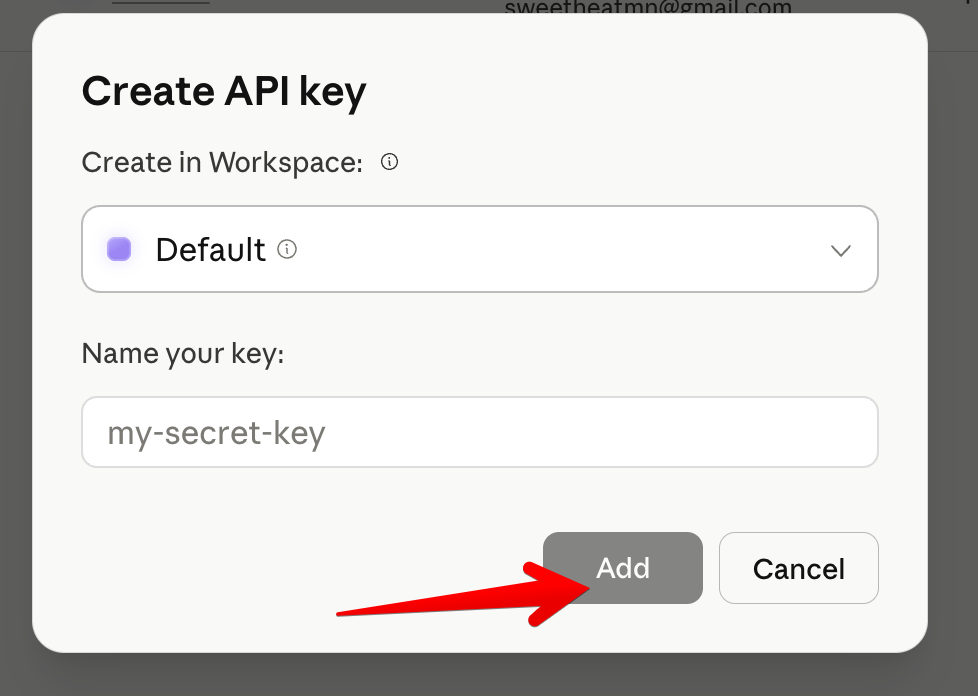Dismiss dialog via dimmed backdrop below it
This screenshot has width=978, height=696.
pyautogui.click(x=480, y=676)
